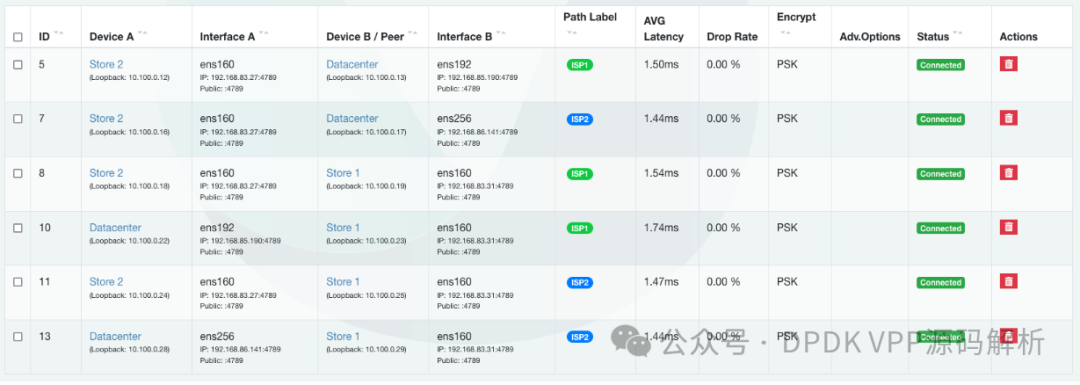
Task: Click the trash icon for ID 8
Action: tap(1008, 172)
